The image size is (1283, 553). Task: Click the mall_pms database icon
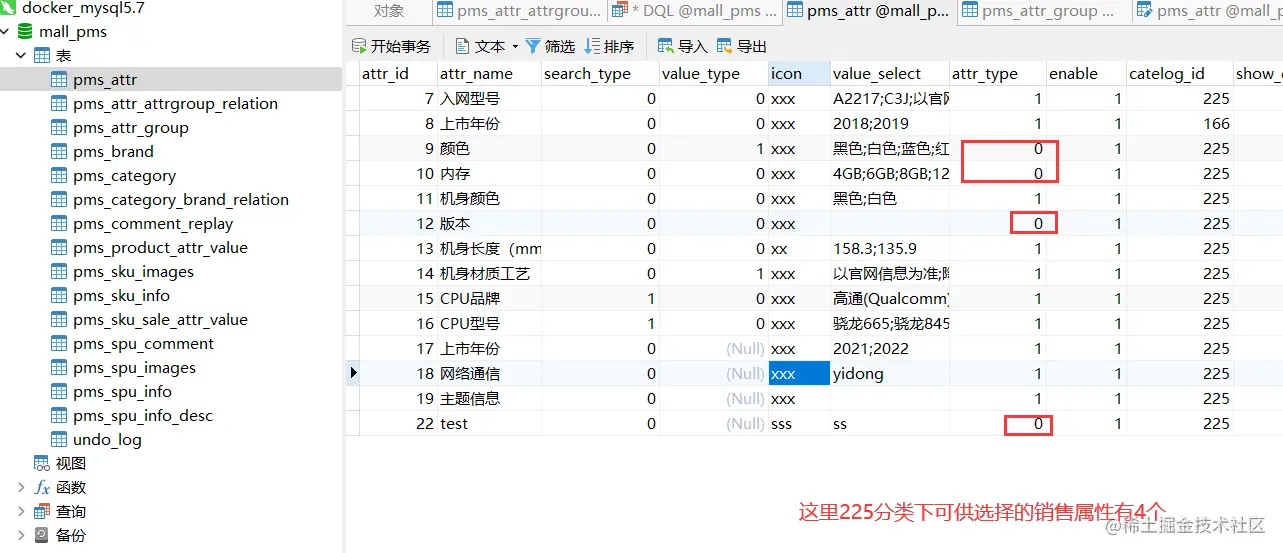(25, 32)
